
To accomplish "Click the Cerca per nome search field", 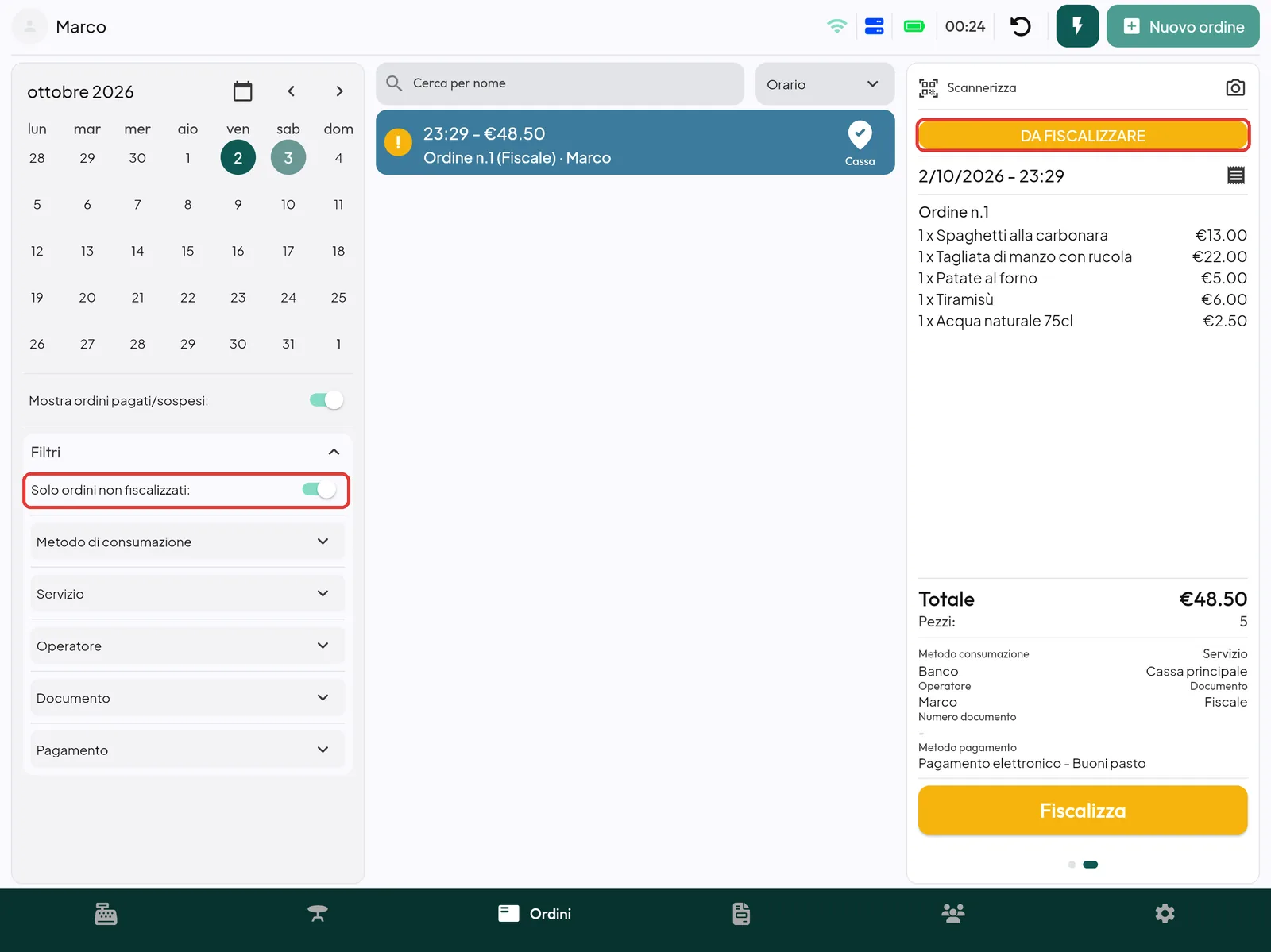I will pos(560,83).
